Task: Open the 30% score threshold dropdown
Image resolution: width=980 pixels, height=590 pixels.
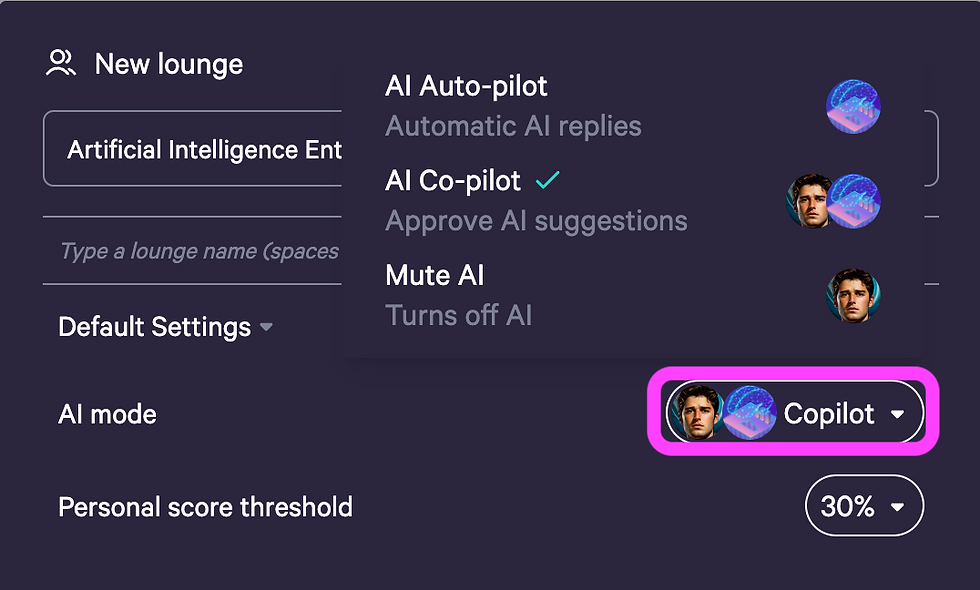Action: click(864, 506)
